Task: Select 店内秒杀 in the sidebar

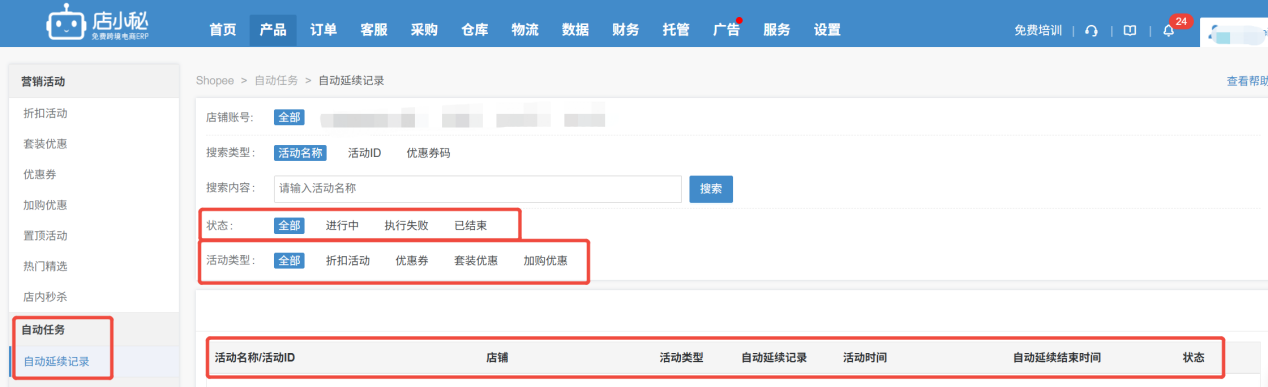Action: [45, 297]
